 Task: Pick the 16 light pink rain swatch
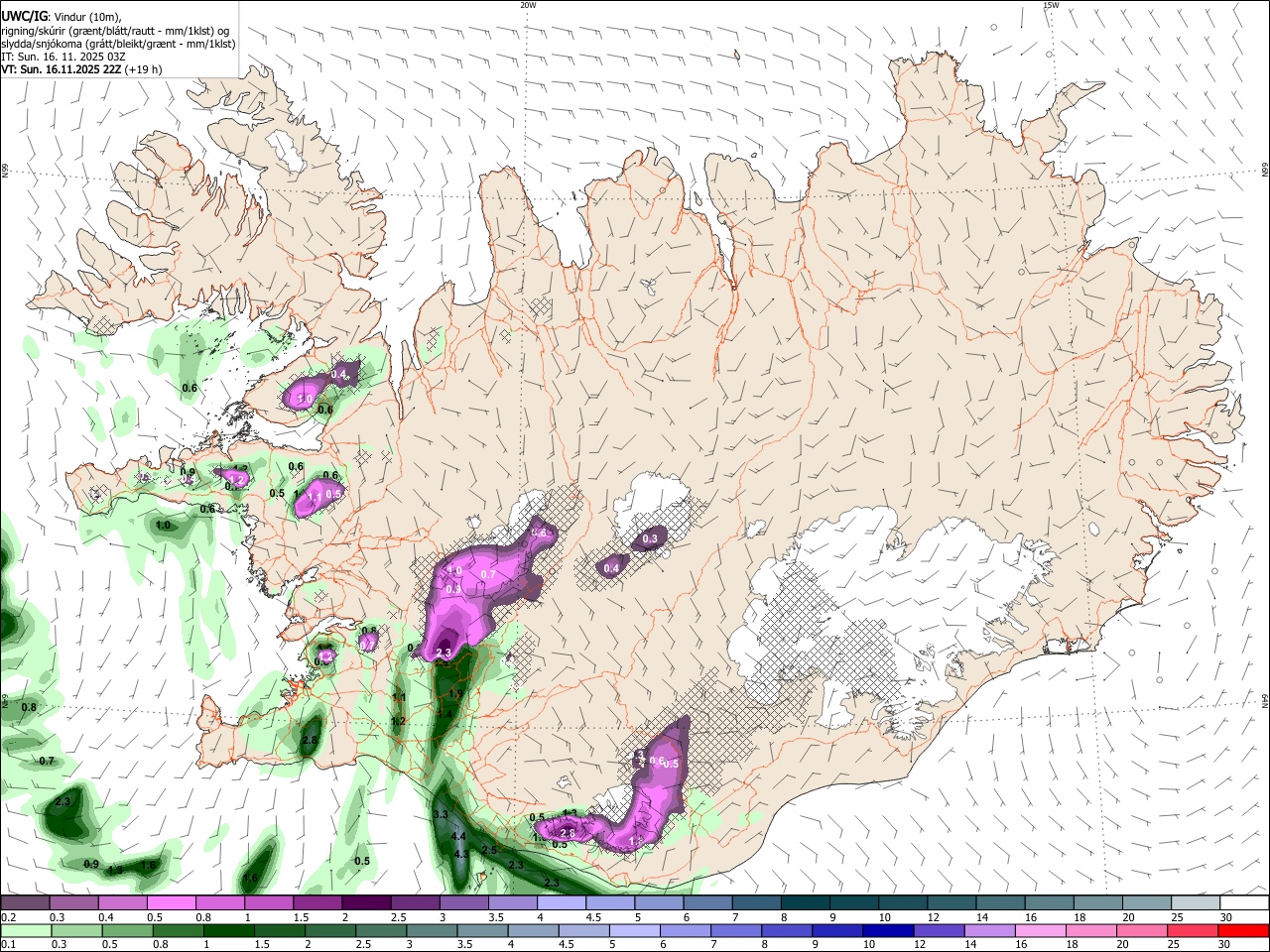[1041, 930]
